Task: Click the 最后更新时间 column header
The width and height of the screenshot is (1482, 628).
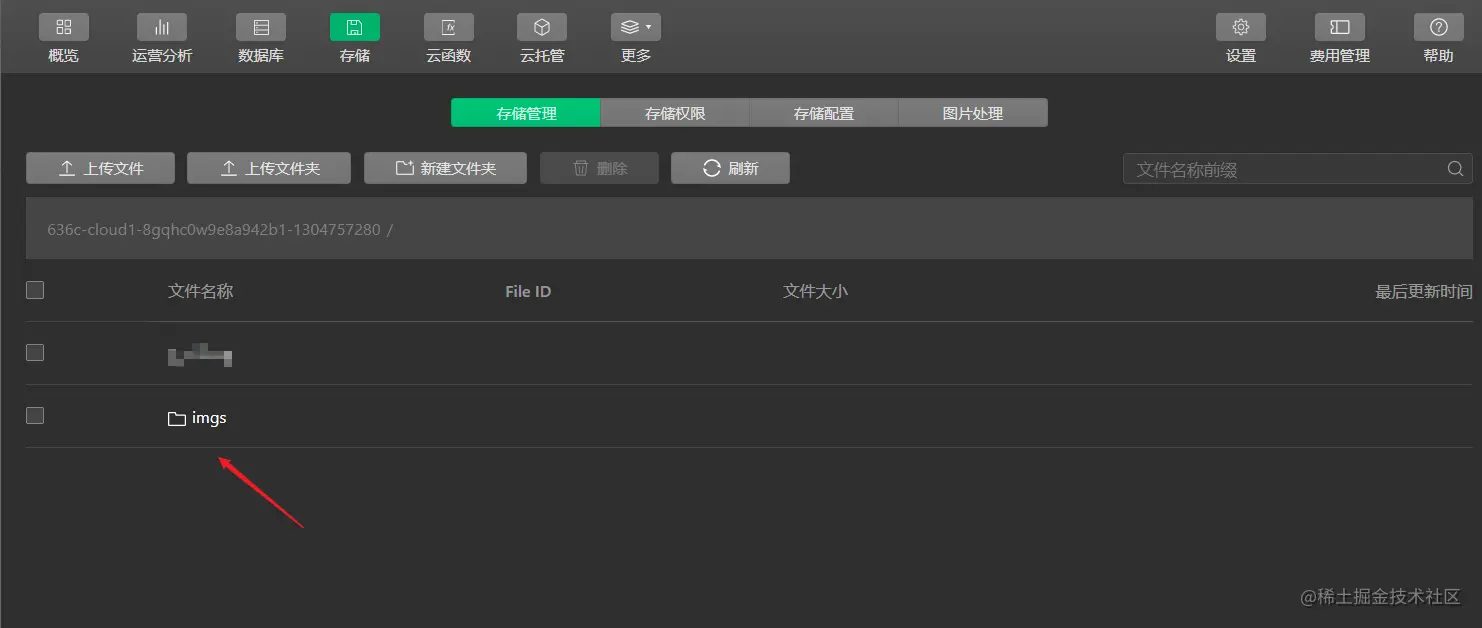Action: pyautogui.click(x=1423, y=291)
